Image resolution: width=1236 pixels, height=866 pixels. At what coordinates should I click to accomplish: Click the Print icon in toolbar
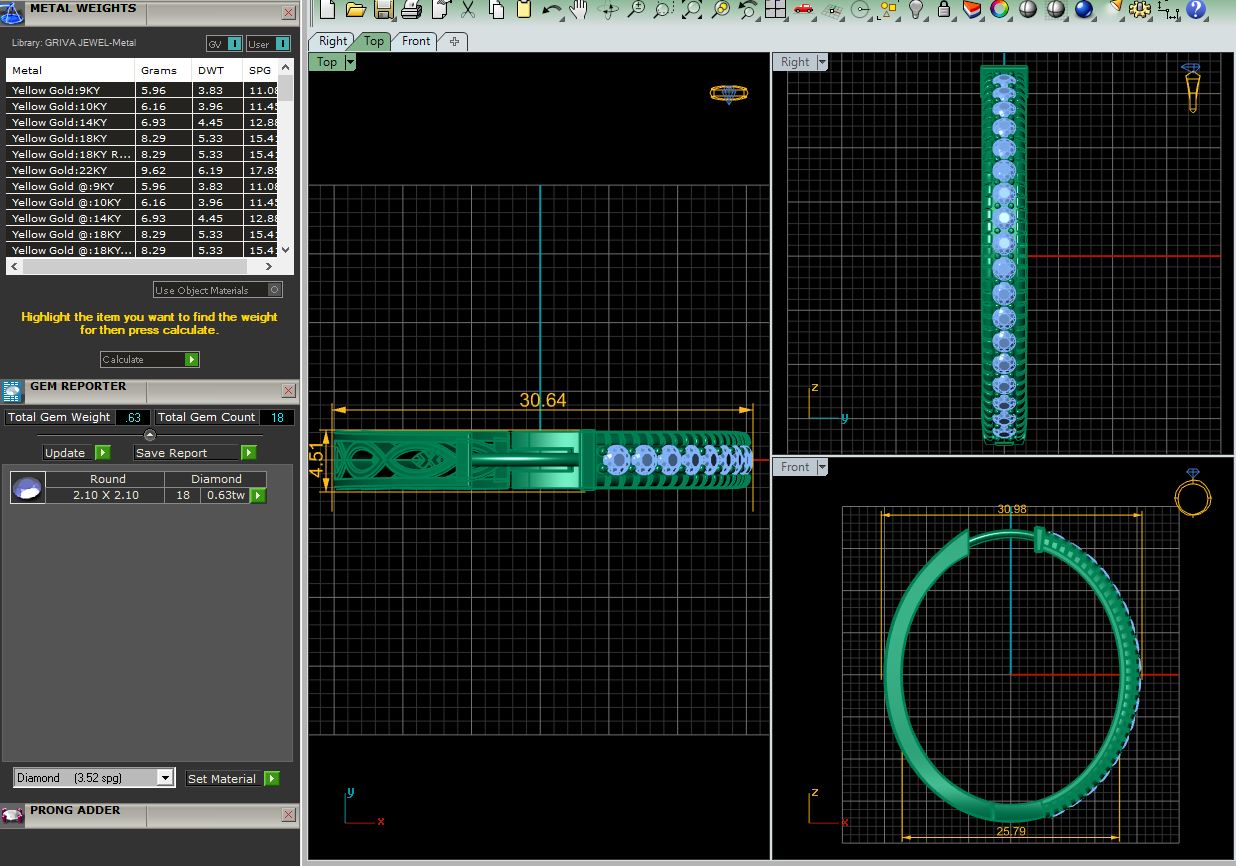tap(411, 10)
